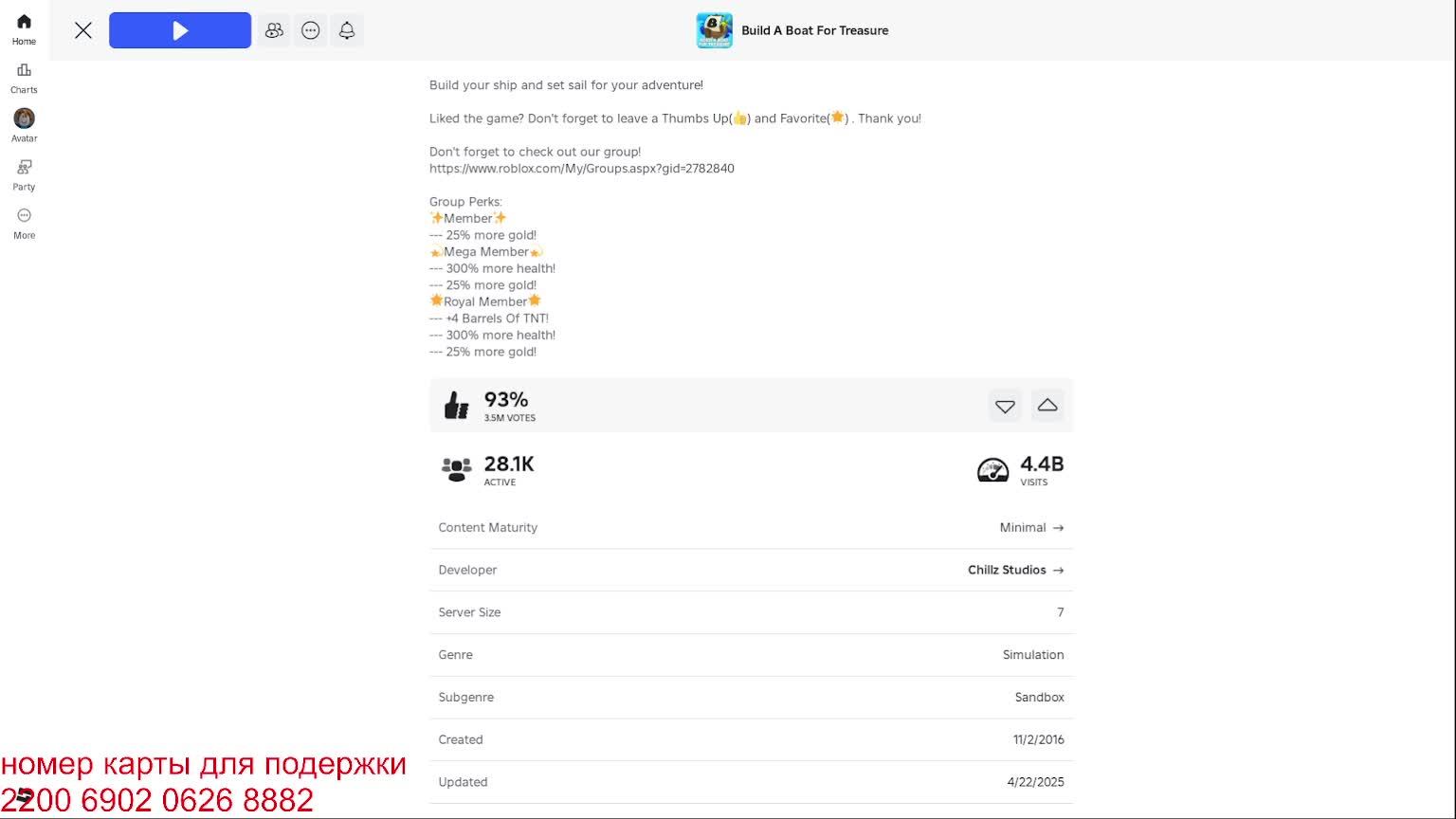Select the Build A Boat For Treasure title
Viewport: 1456px width, 819px height.
pos(815,30)
